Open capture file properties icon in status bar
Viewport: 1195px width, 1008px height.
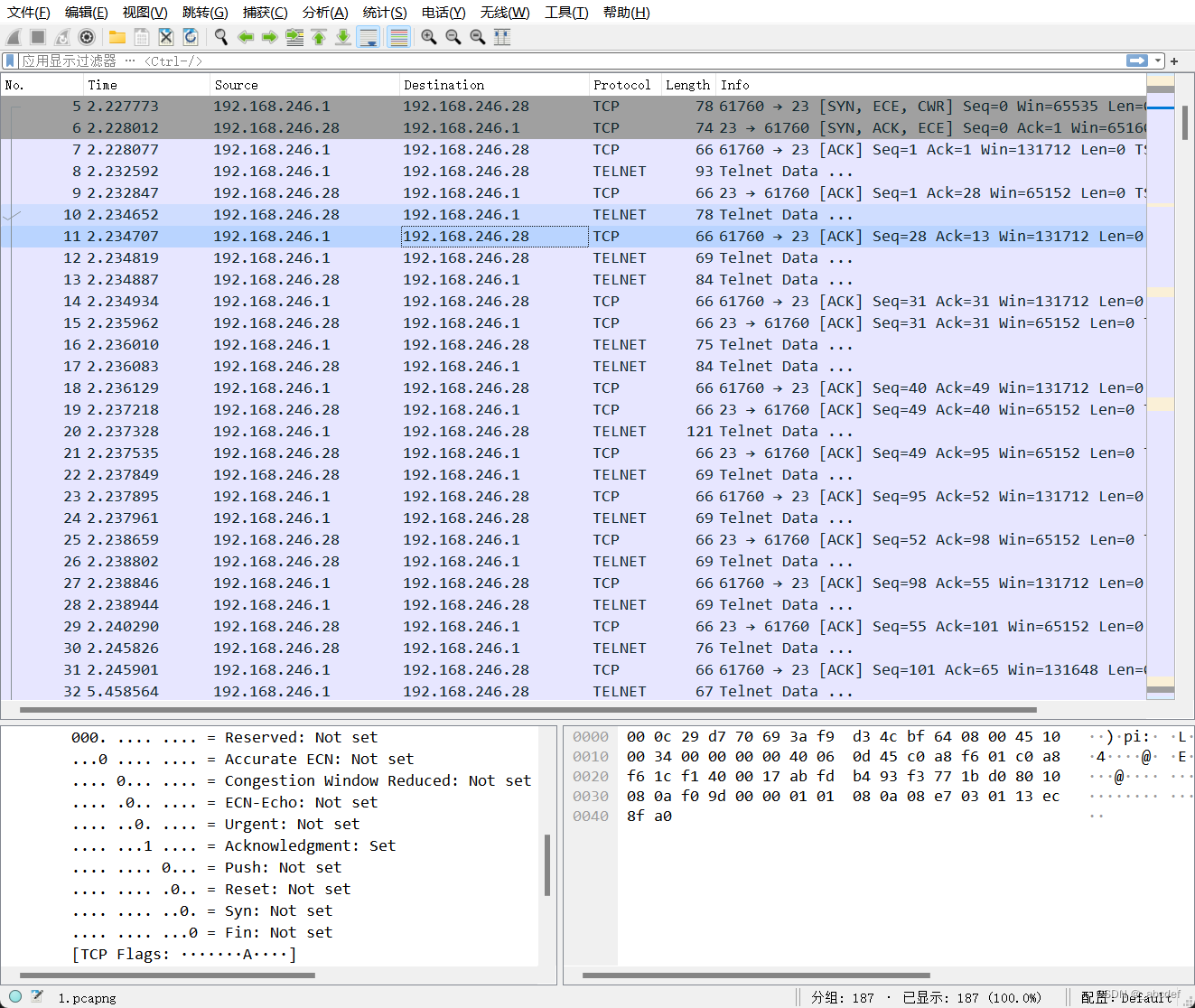coord(37,997)
